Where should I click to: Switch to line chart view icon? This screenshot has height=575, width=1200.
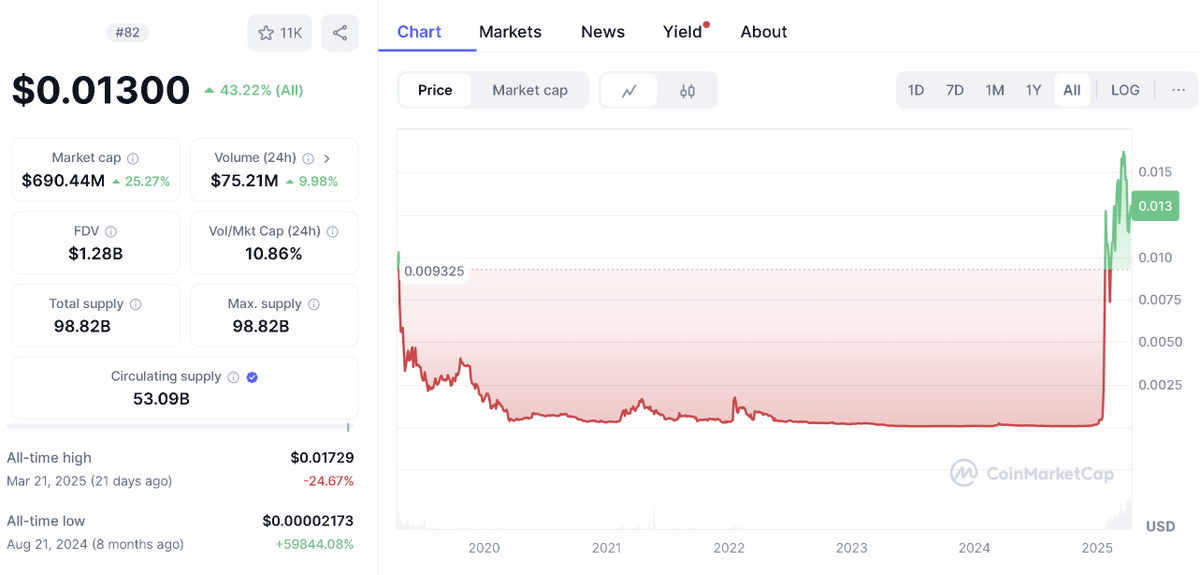629,90
